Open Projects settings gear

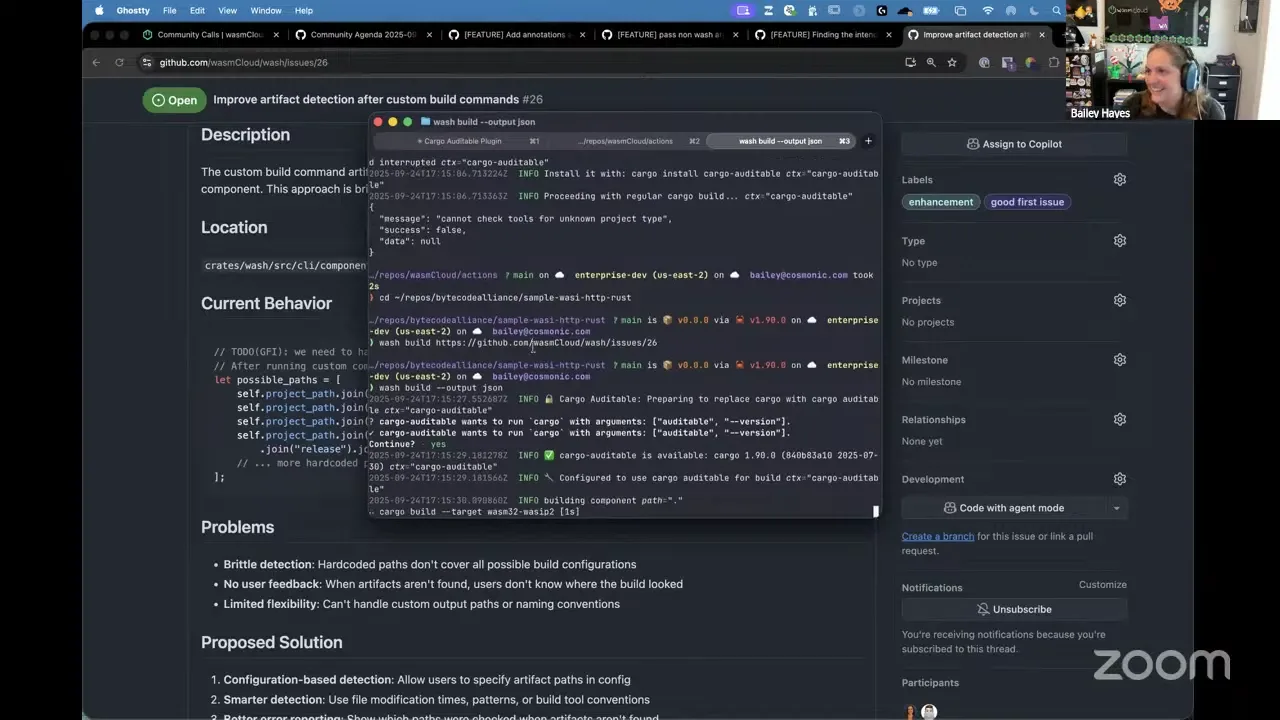point(1120,300)
